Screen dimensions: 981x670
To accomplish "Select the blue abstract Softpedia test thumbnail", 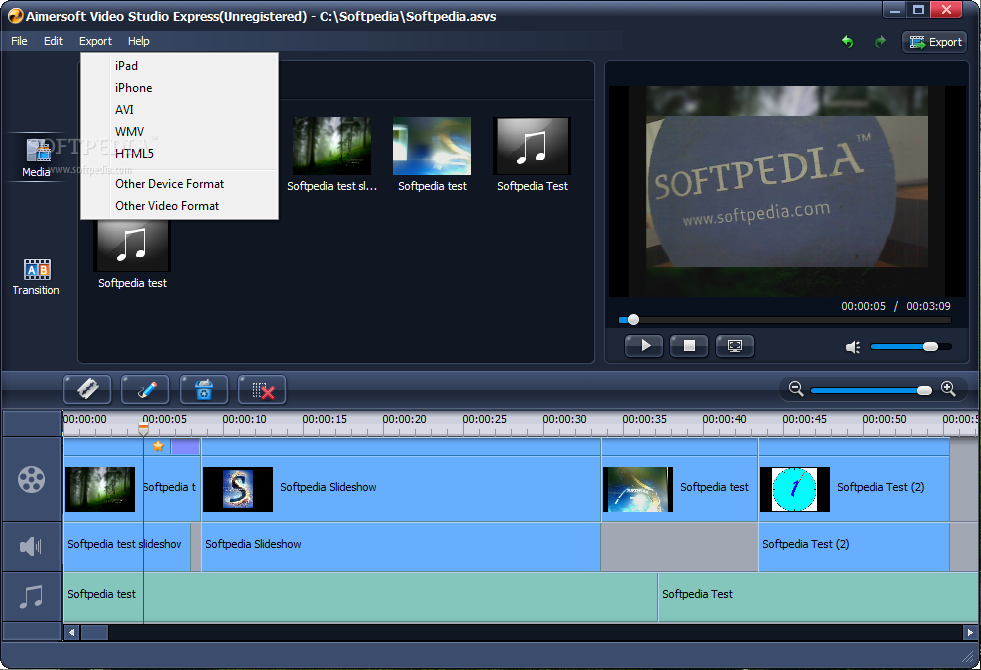I will [432, 146].
